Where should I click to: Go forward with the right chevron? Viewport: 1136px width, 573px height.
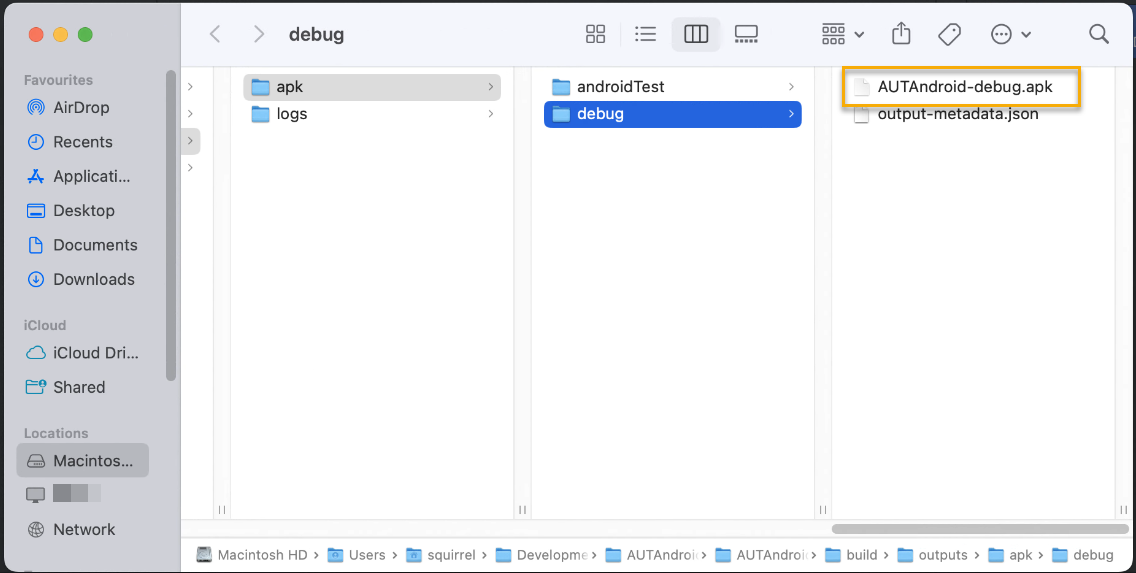(259, 34)
